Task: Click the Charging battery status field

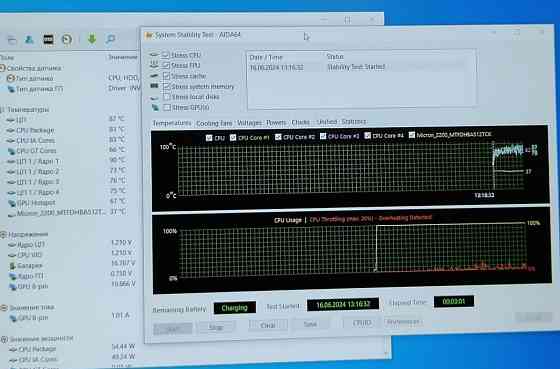Action: 235,308
